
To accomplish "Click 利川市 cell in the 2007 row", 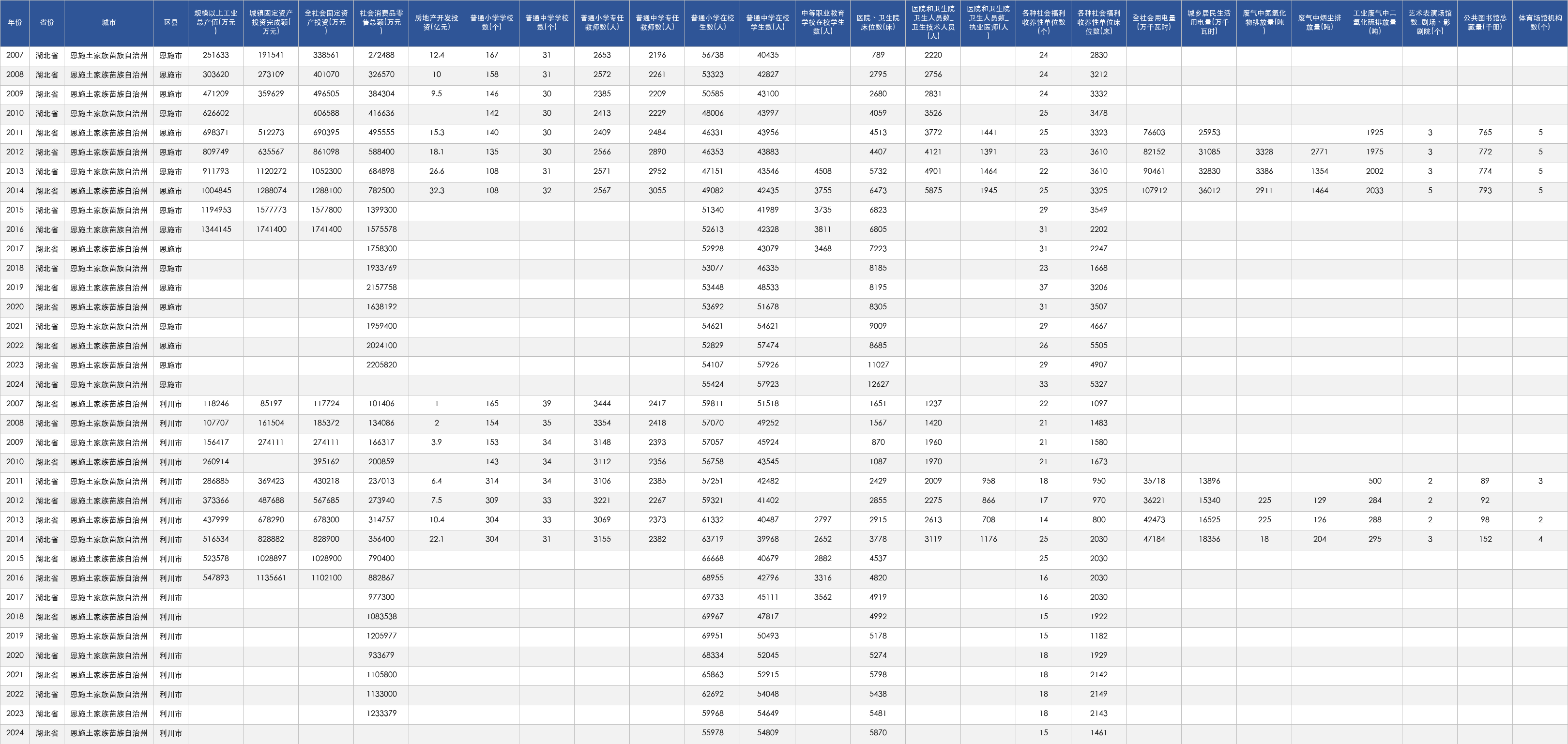I will point(171,404).
